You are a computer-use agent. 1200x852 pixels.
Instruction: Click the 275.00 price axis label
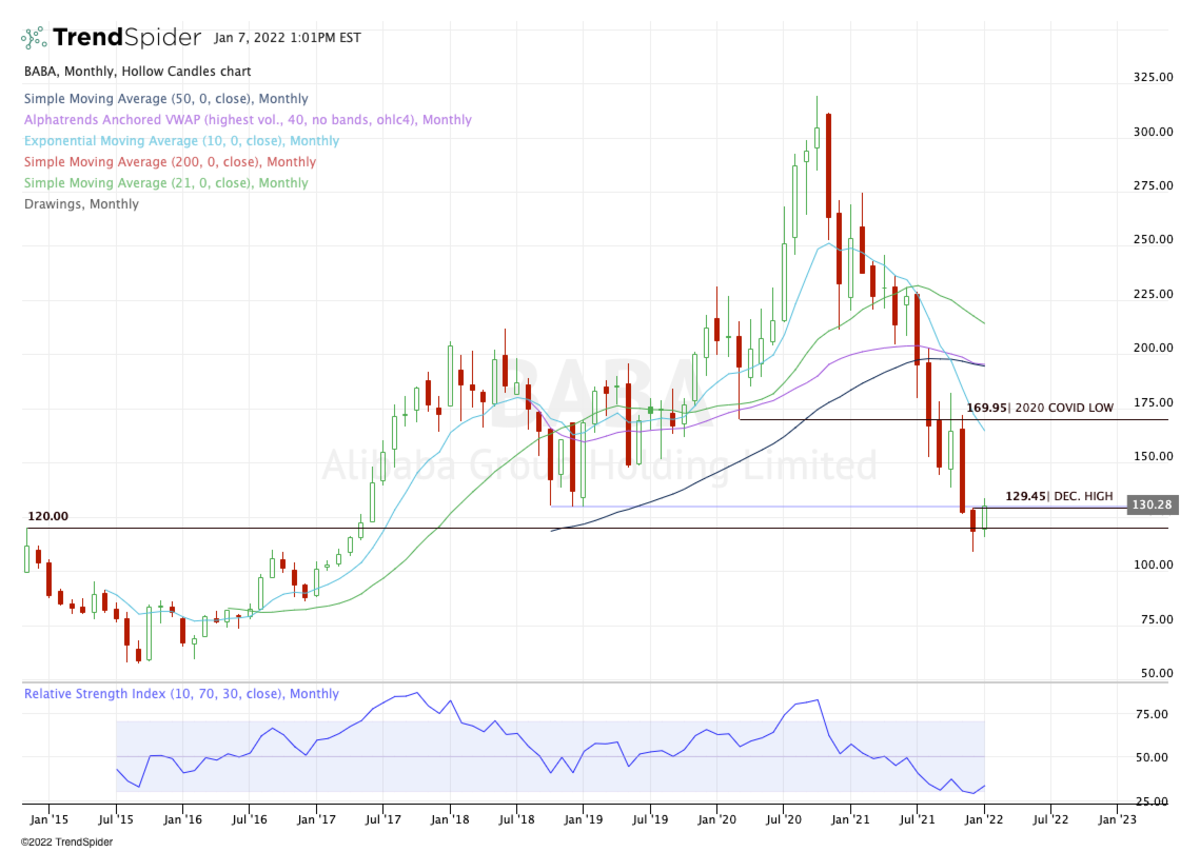pos(1151,185)
